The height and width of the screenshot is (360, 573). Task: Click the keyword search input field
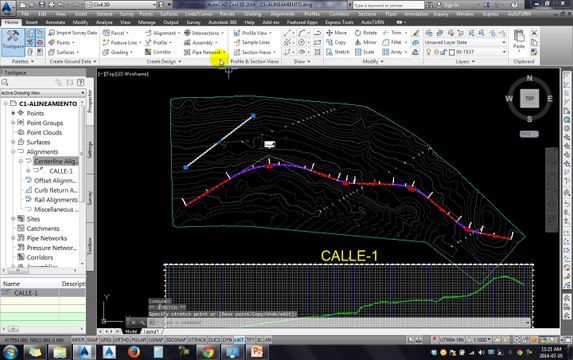pyautogui.click(x=388, y=5)
